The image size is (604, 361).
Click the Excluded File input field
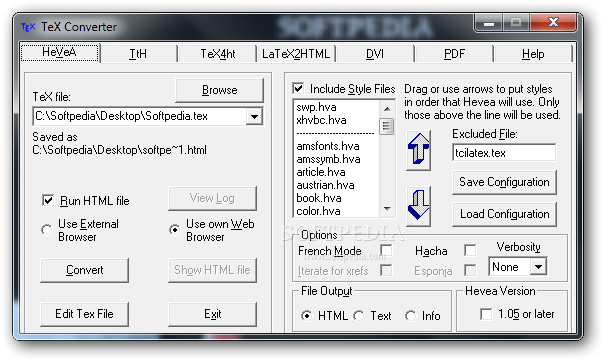[504, 153]
